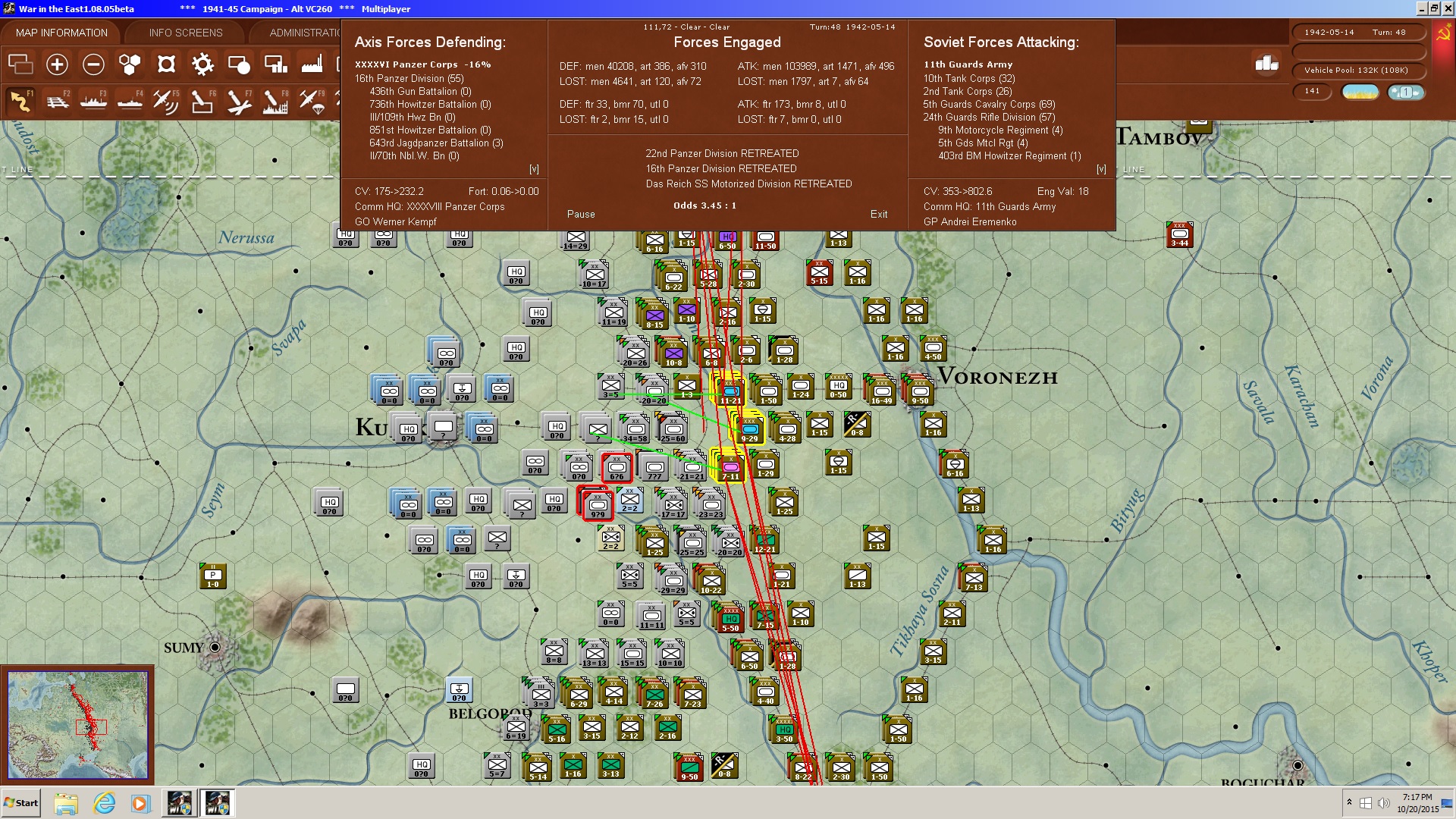Select the F9 air transport parachute mode
1456x819 pixels.
[312, 101]
